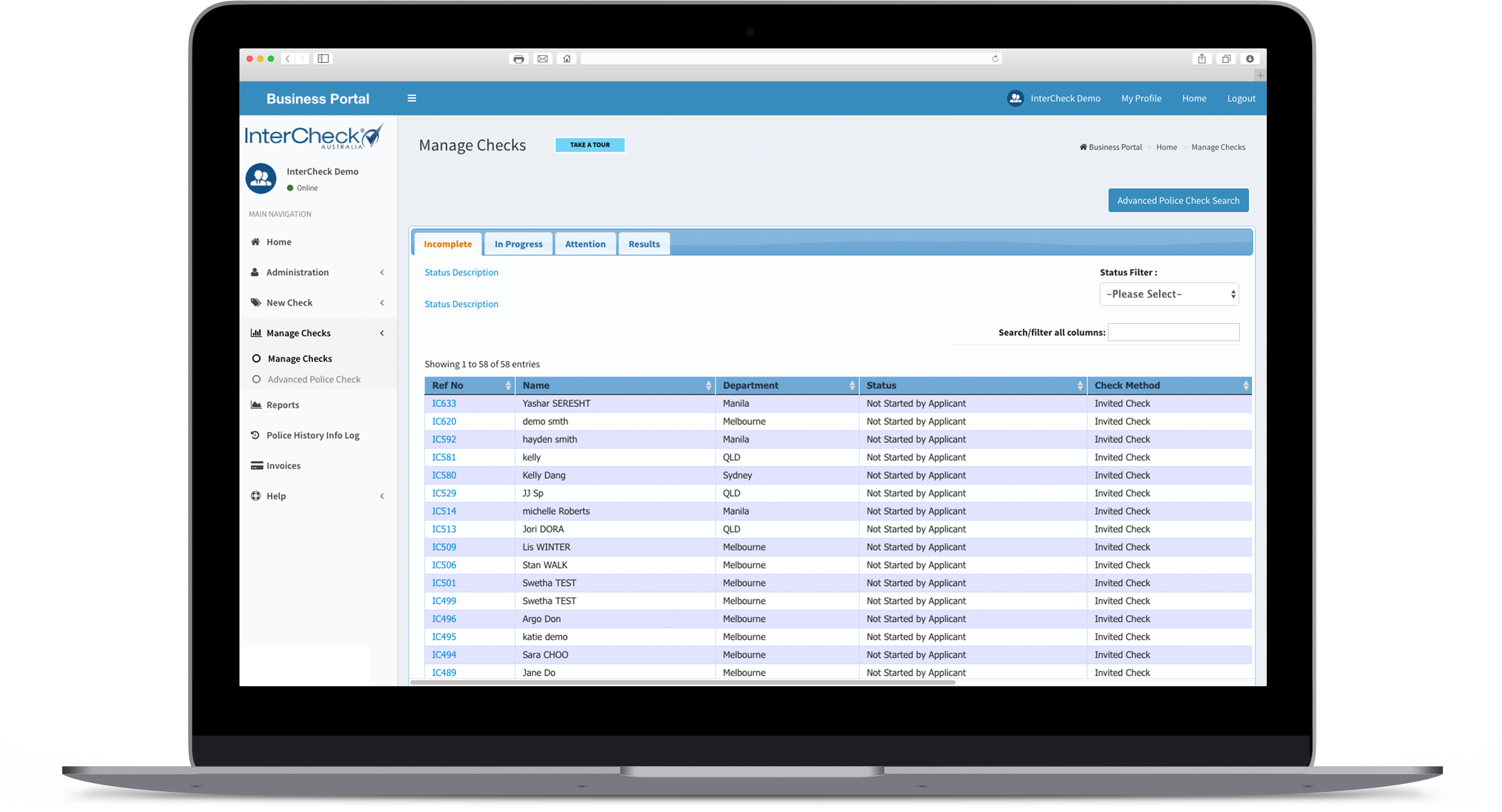The height and width of the screenshot is (812, 1502).
Task: Click the horizontal scrollbar under table
Action: point(682,682)
